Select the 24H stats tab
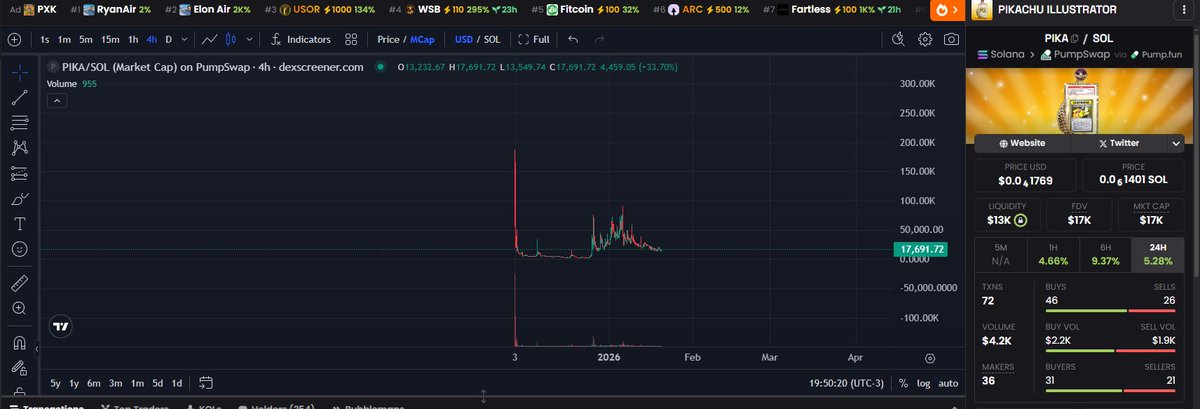 [1157, 255]
